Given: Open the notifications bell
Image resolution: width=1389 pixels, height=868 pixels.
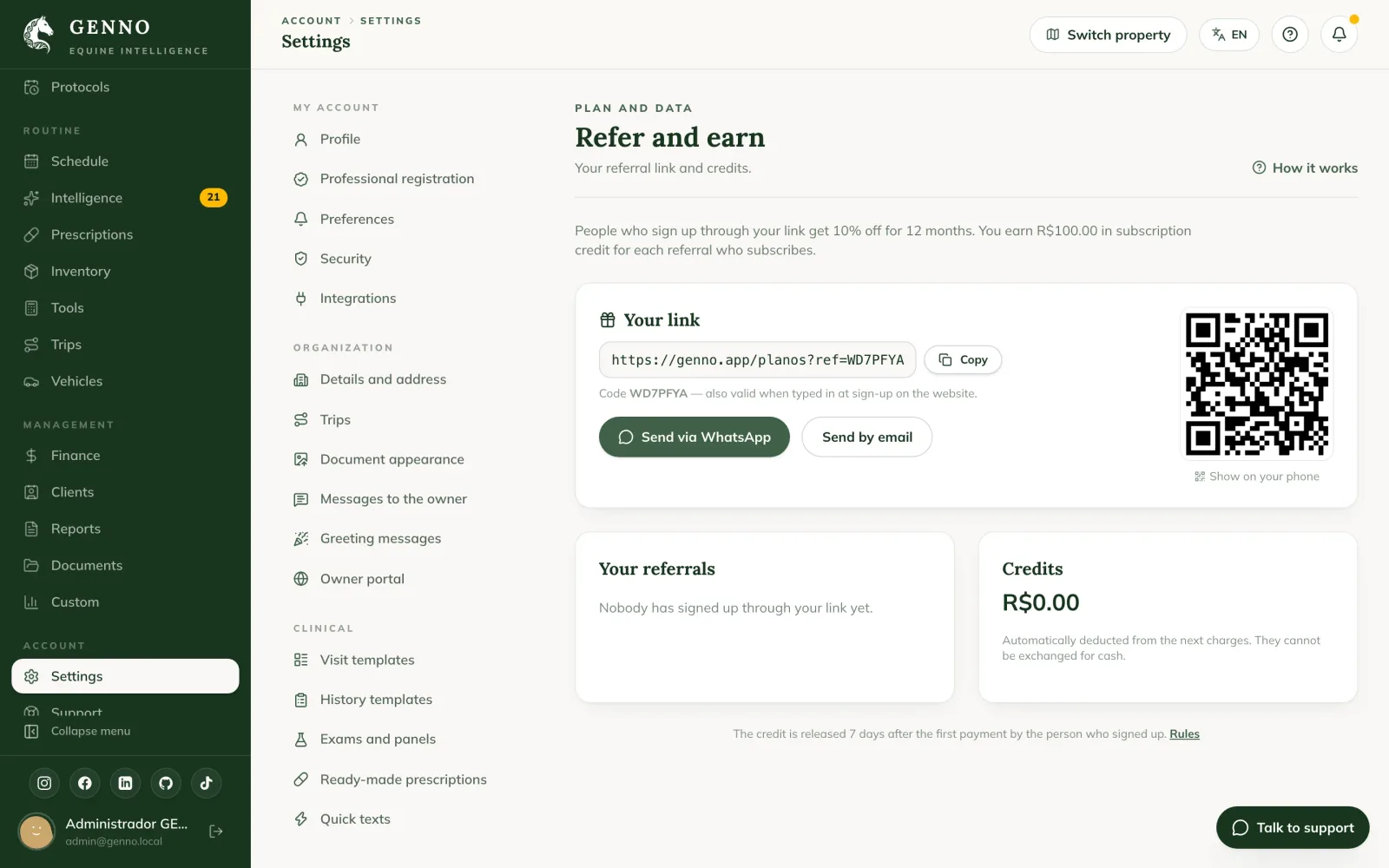Looking at the screenshot, I should click(x=1339, y=35).
